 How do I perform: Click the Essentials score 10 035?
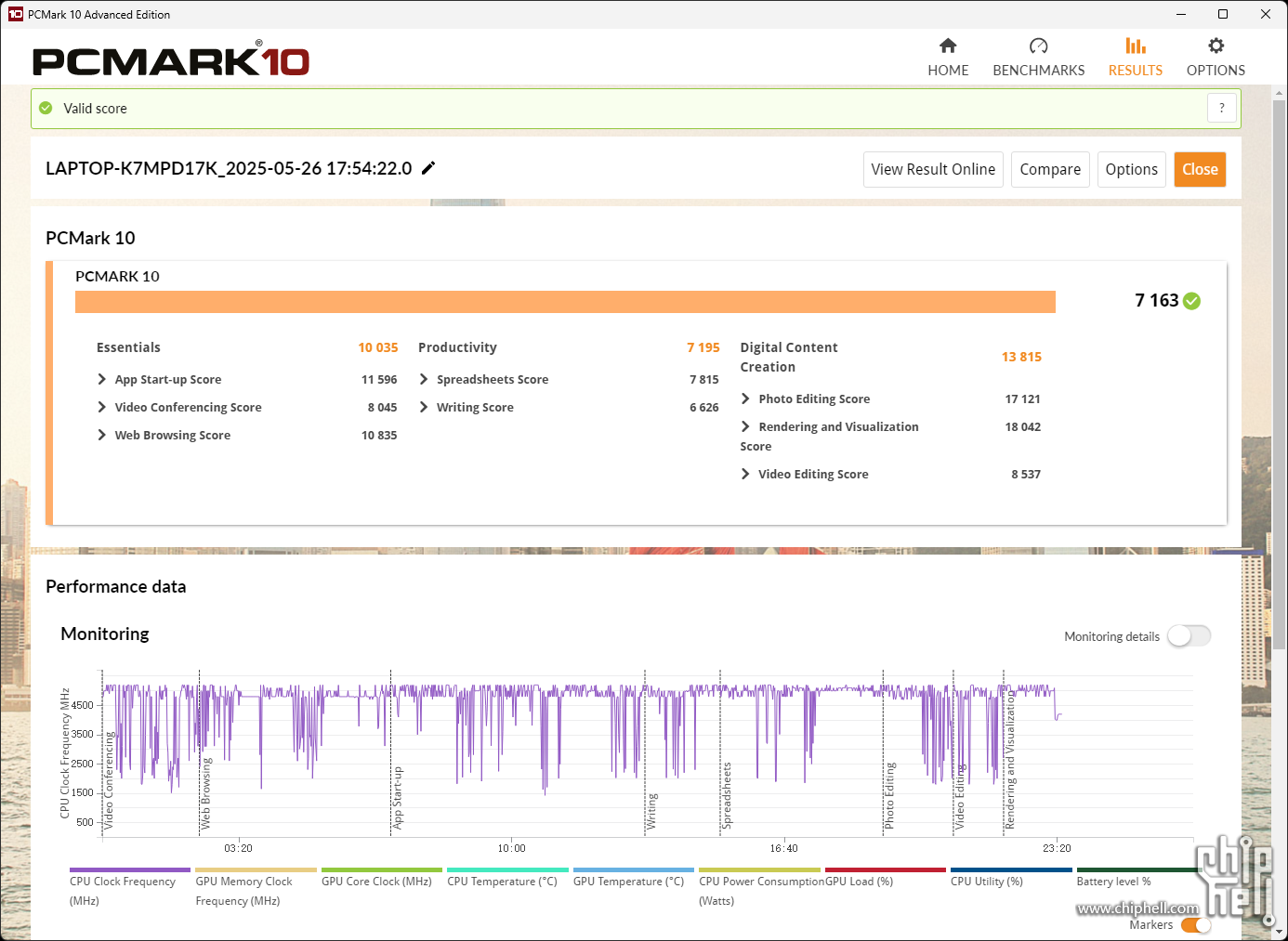point(377,347)
